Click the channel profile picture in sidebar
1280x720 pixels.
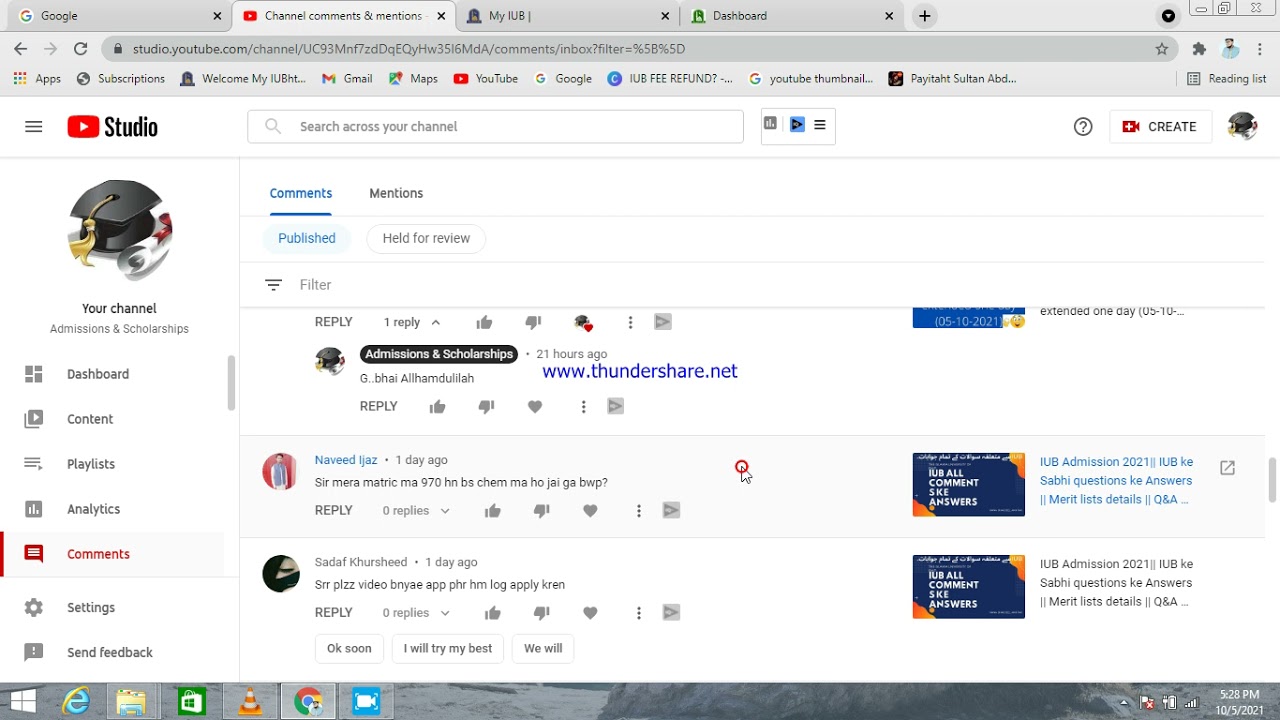point(120,231)
